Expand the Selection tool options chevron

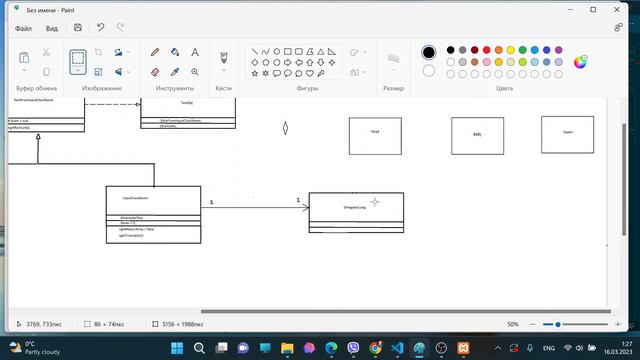pos(78,71)
